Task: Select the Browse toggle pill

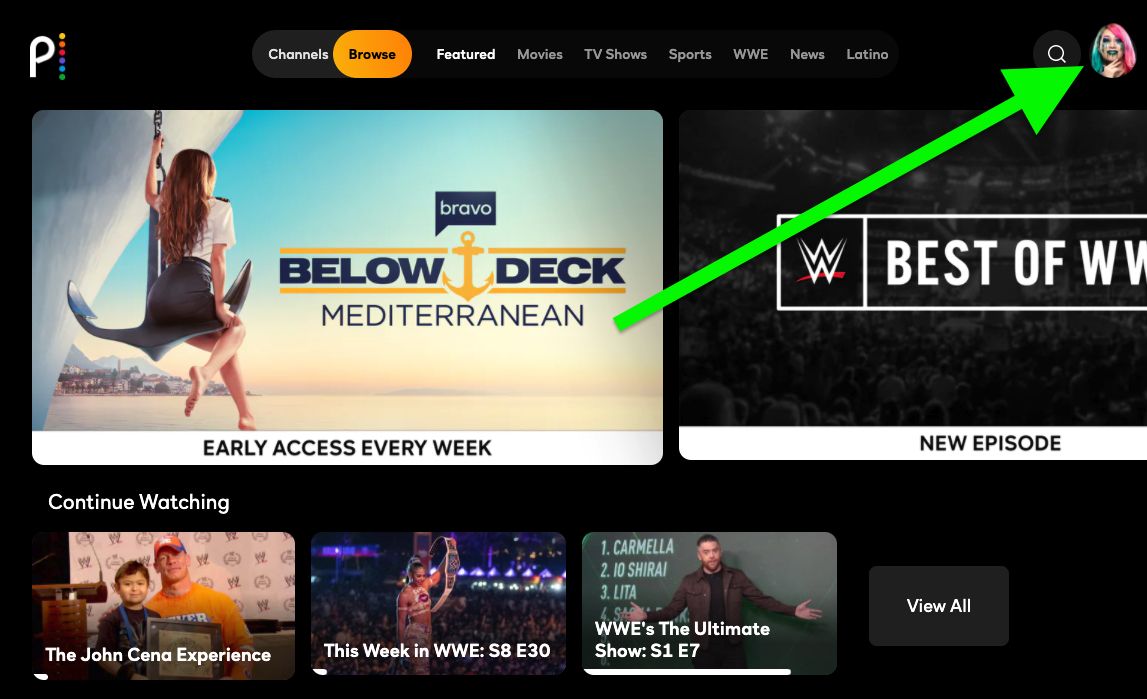Action: pyautogui.click(x=372, y=54)
